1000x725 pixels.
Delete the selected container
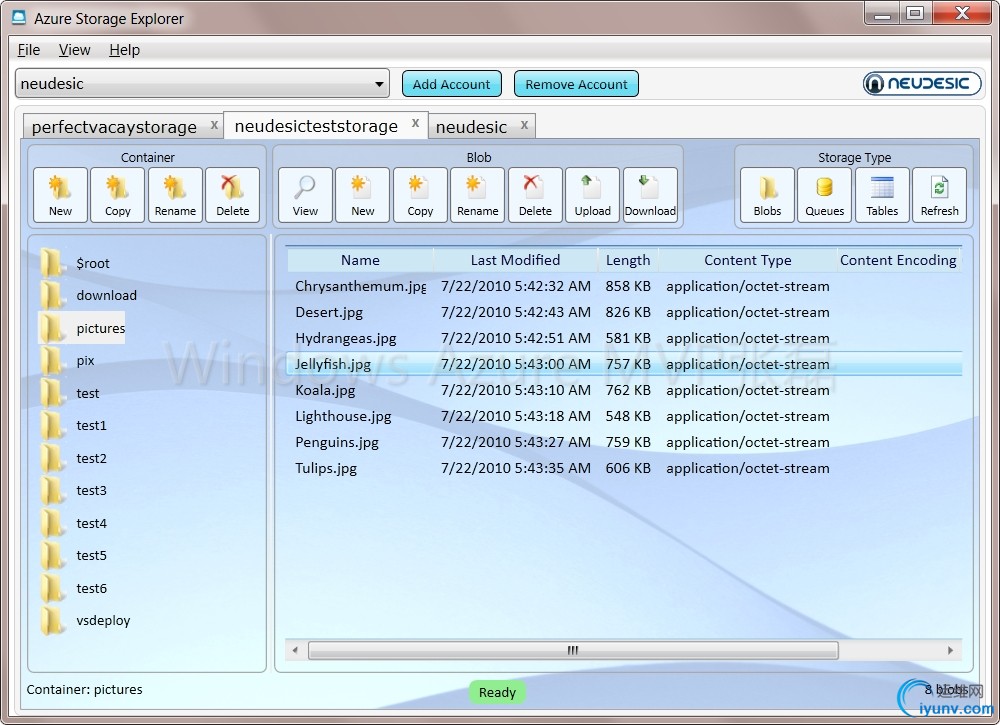point(233,195)
